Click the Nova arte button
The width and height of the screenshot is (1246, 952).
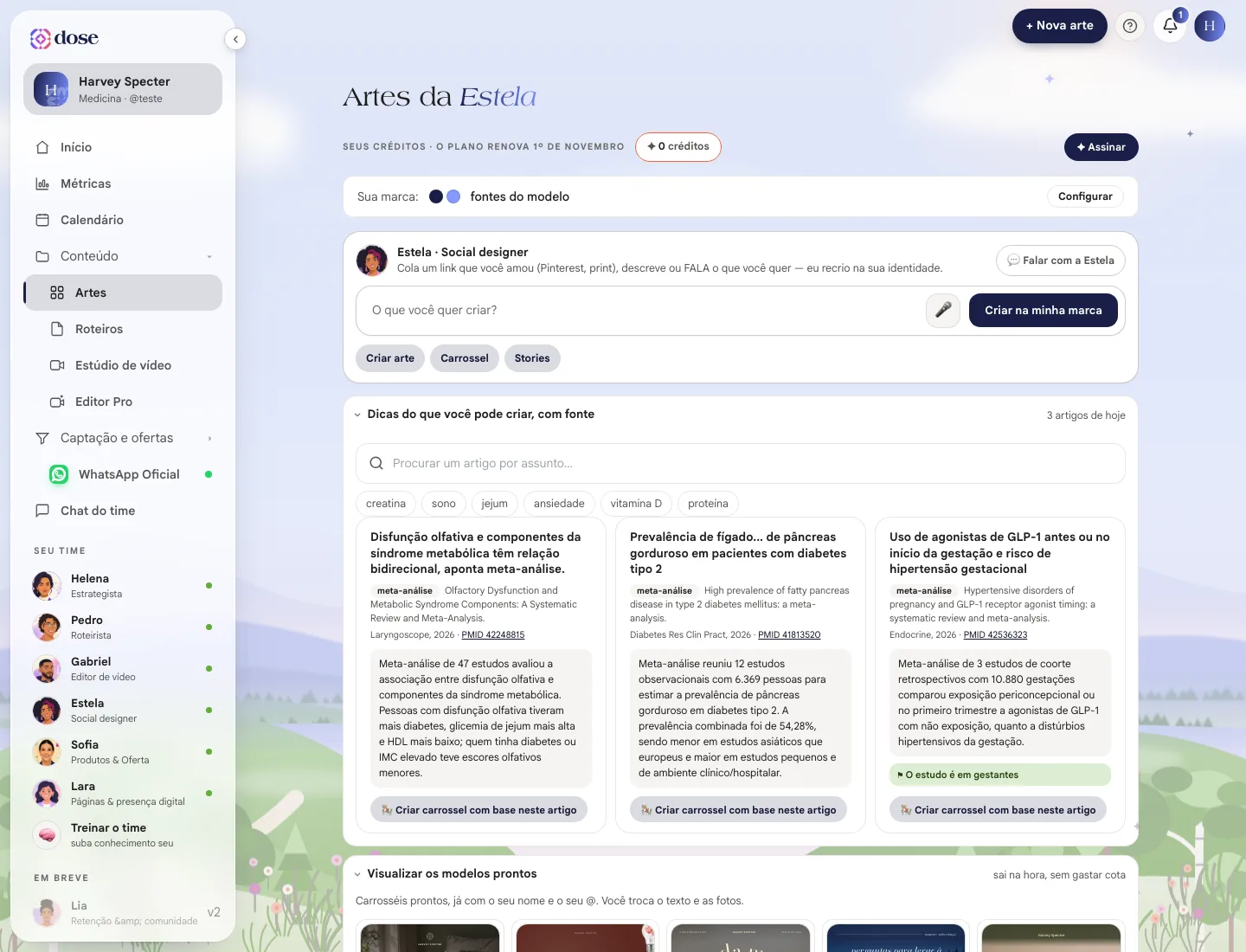pyautogui.click(x=1060, y=26)
